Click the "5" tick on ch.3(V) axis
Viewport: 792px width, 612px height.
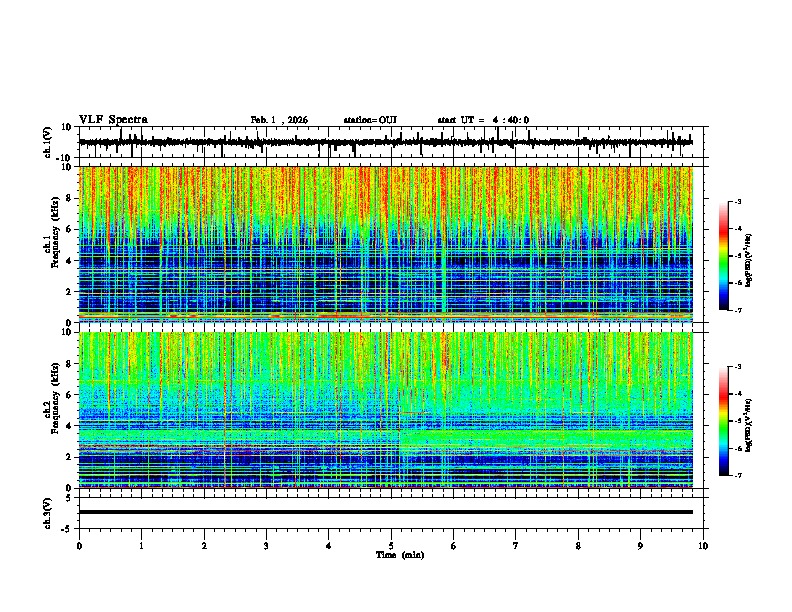click(70, 498)
